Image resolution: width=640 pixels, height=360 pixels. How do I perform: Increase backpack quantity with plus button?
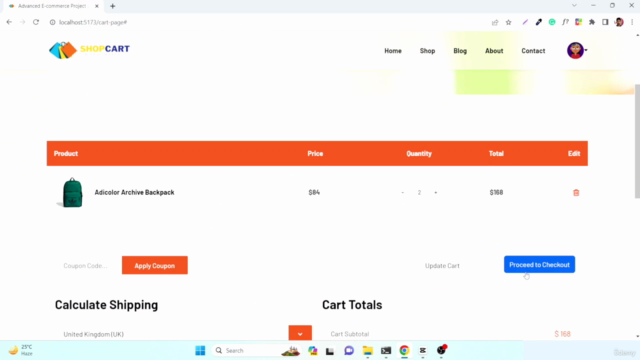click(x=436, y=192)
